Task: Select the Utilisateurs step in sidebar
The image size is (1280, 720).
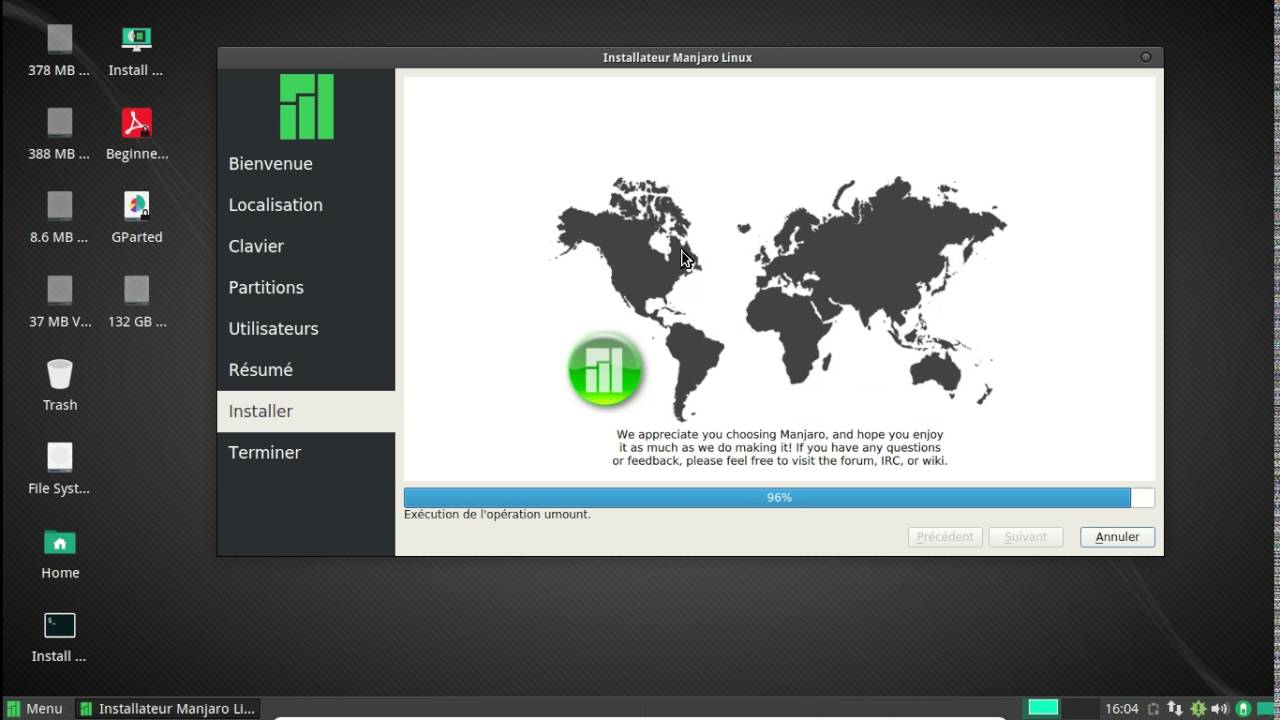Action: (306, 328)
